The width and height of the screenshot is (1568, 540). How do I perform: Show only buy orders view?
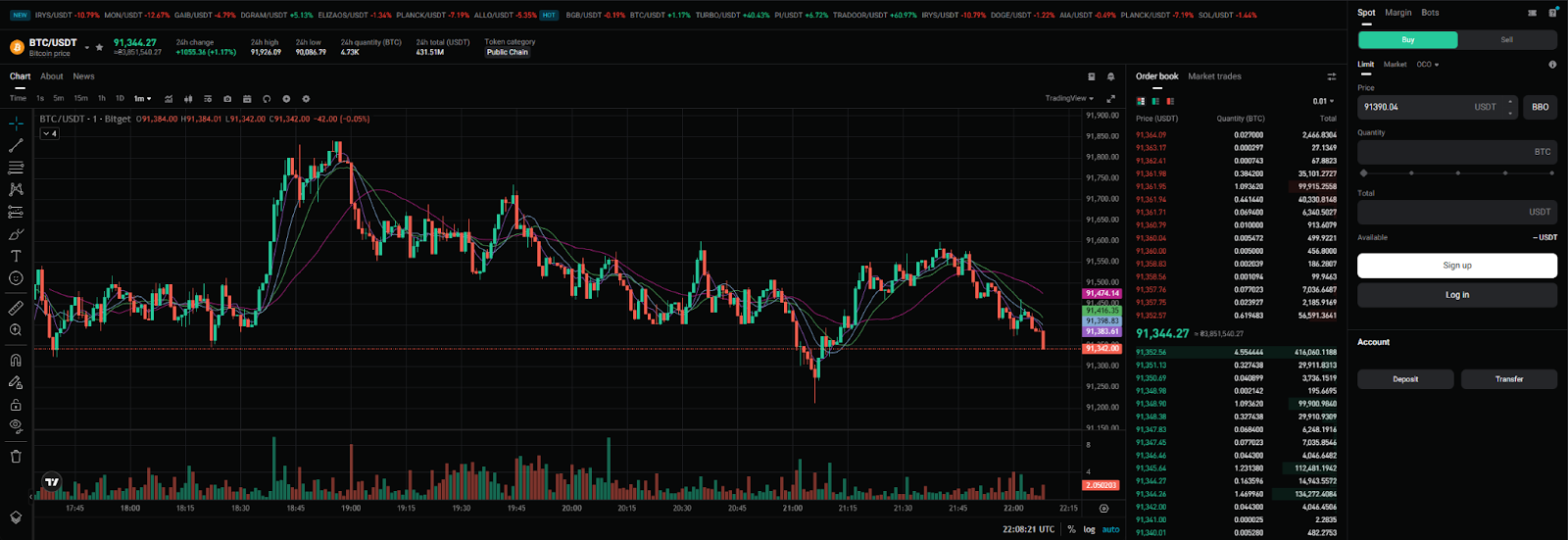[x=1155, y=101]
